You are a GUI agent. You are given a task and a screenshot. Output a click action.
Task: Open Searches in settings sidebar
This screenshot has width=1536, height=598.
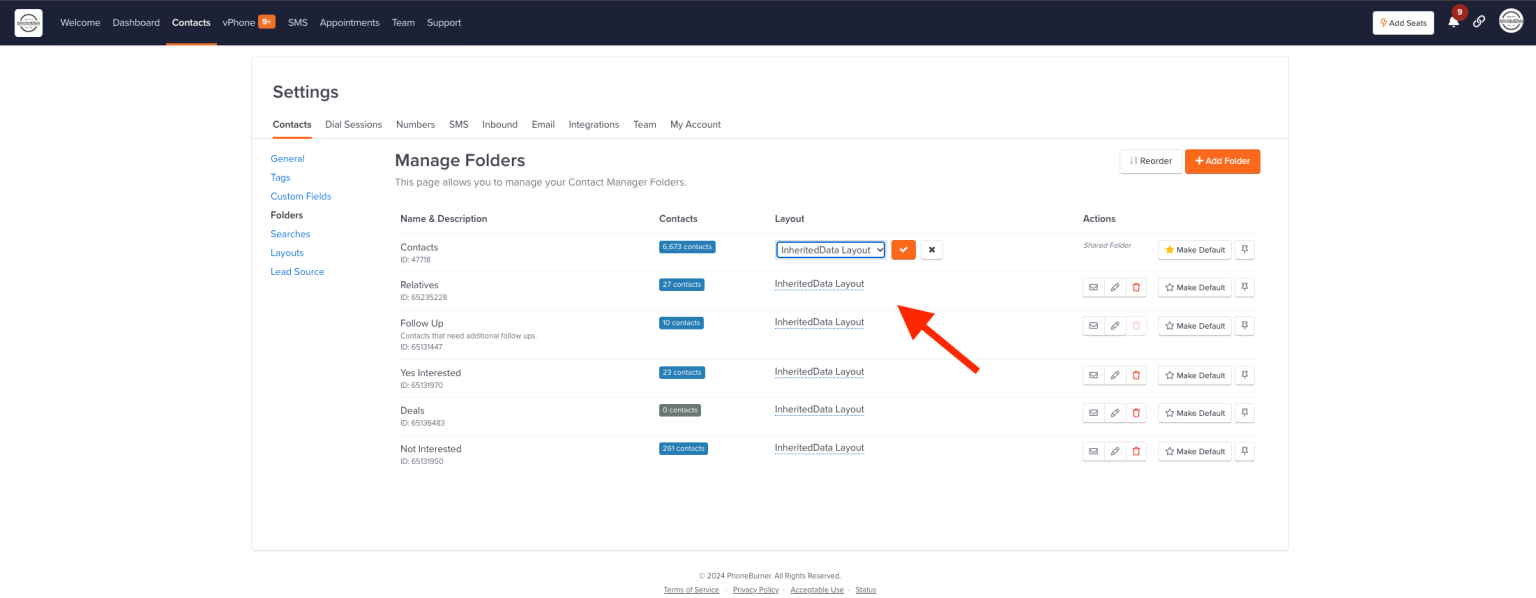(x=290, y=234)
